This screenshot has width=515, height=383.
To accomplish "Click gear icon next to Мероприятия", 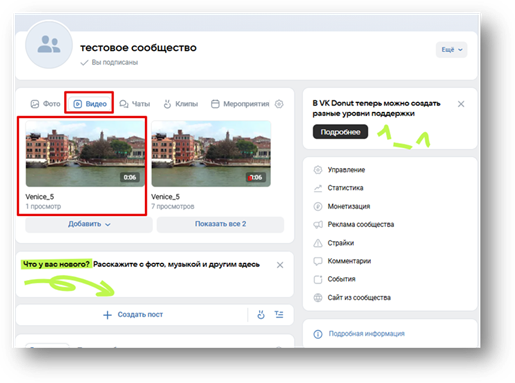I will 279,104.
